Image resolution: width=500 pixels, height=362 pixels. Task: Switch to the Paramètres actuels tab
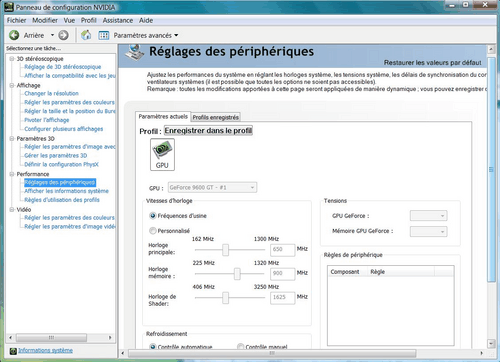(x=163, y=116)
